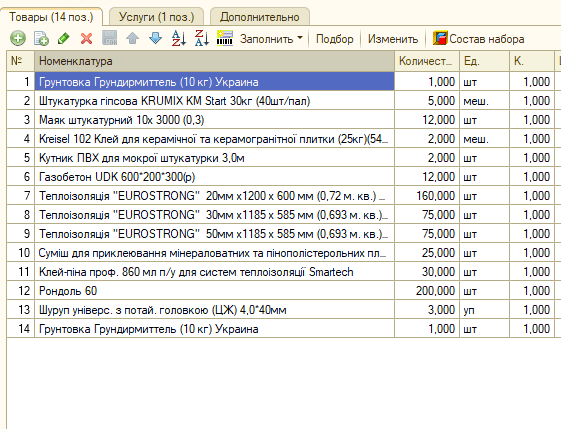Image resolution: width=561 pixels, height=429 pixels.
Task: Select Клей-піна проф. 860 мл row
Action: coord(214,272)
